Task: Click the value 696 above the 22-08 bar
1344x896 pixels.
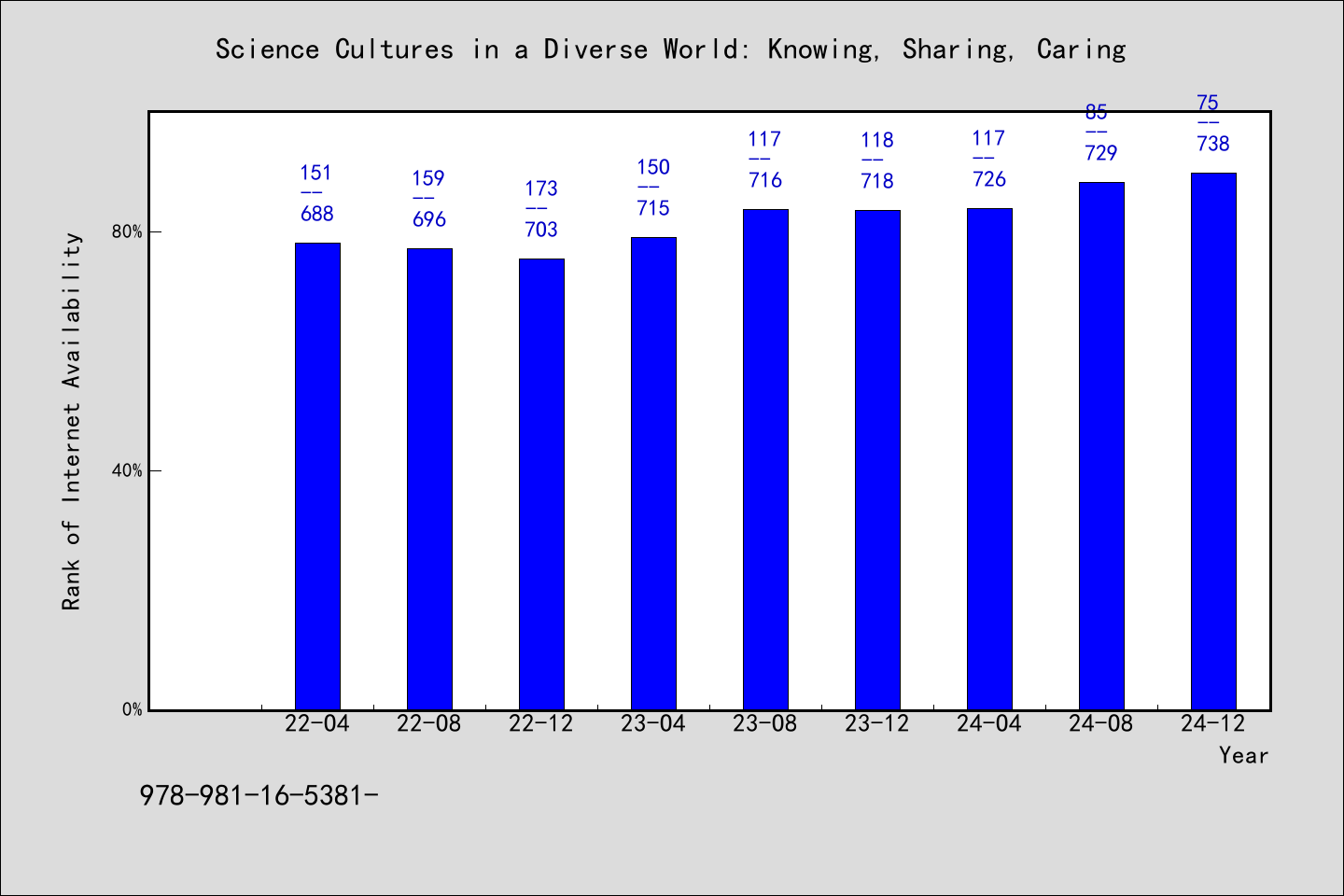Action: (429, 219)
